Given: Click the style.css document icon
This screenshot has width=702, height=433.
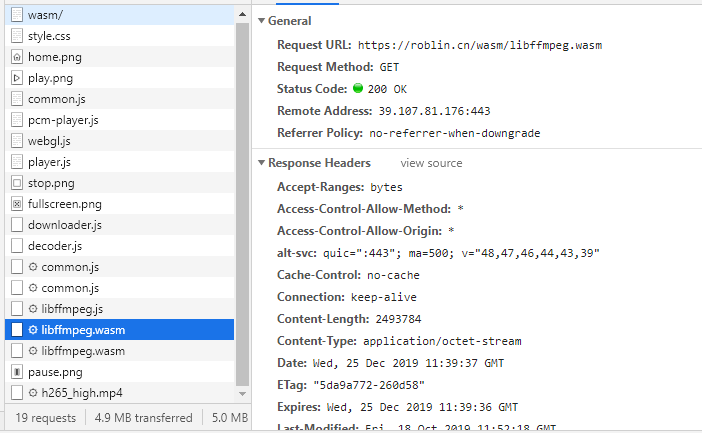Looking at the screenshot, I should (x=17, y=36).
